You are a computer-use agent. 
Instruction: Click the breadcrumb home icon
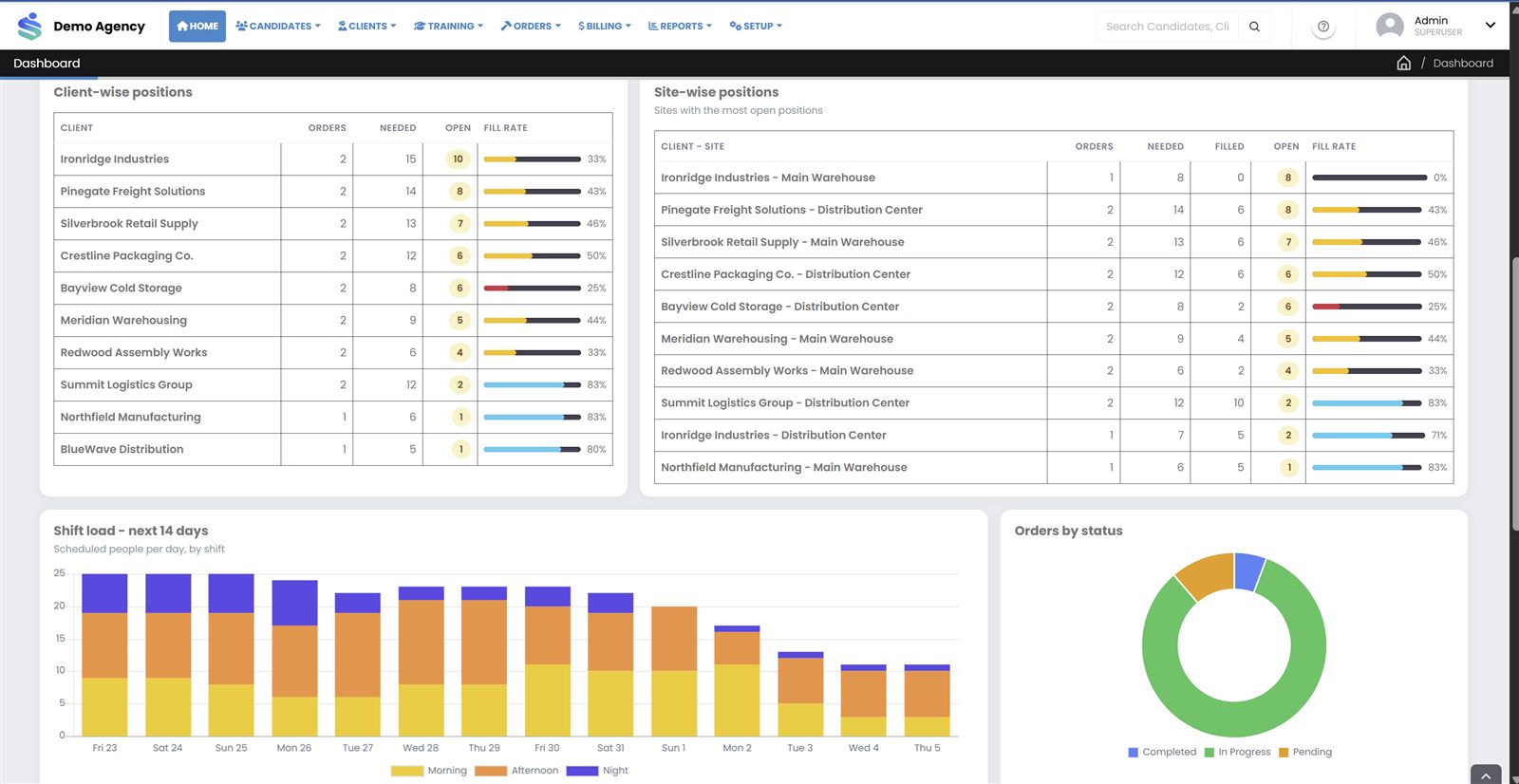coord(1403,63)
